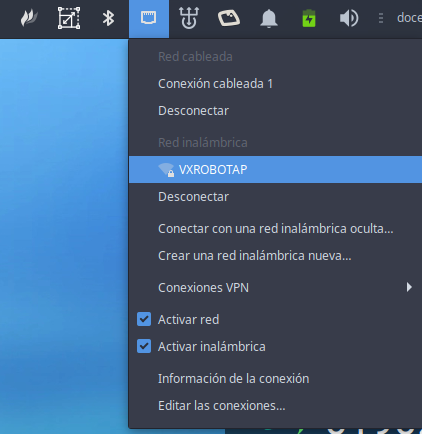Select the VXROBOTAP wireless network
Viewport: 422px width, 434px height.
point(275,170)
